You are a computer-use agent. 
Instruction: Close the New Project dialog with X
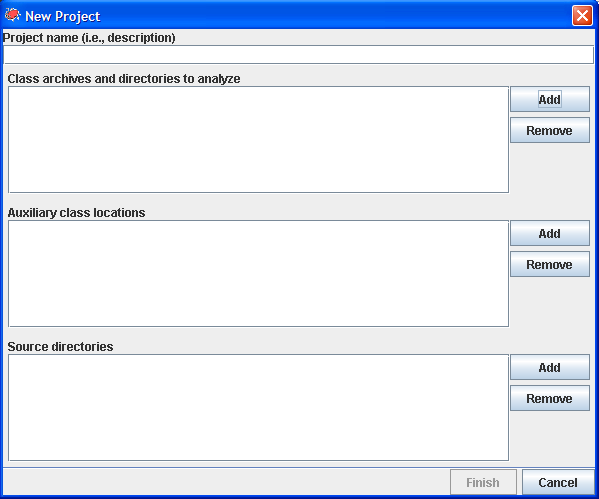point(582,16)
